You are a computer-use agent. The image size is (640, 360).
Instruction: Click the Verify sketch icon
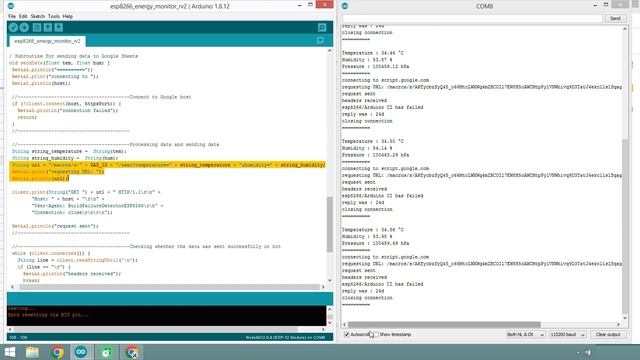[13, 27]
